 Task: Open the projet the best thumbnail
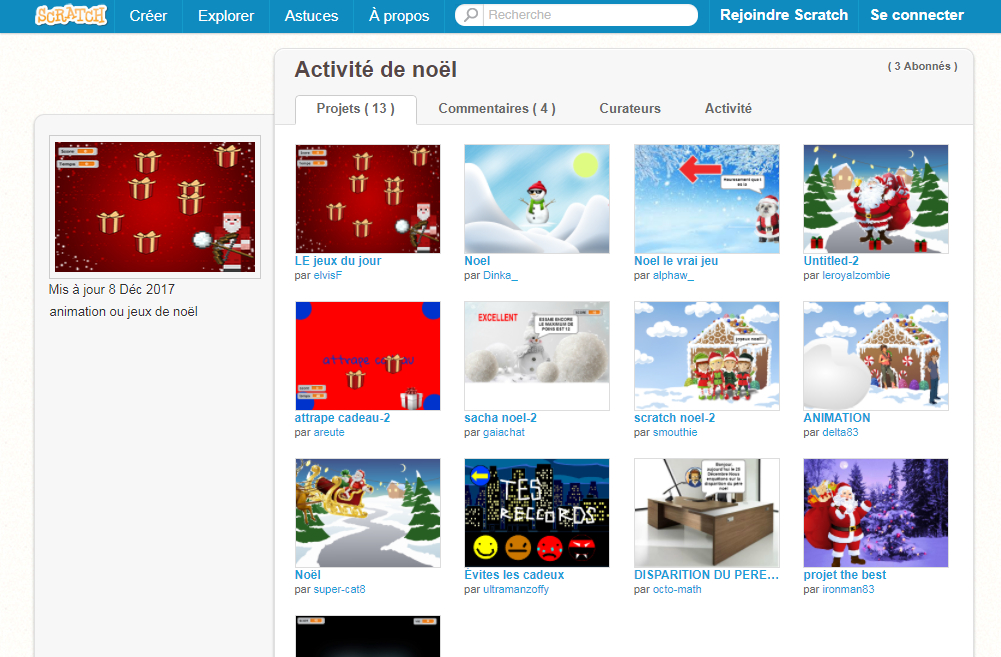876,513
